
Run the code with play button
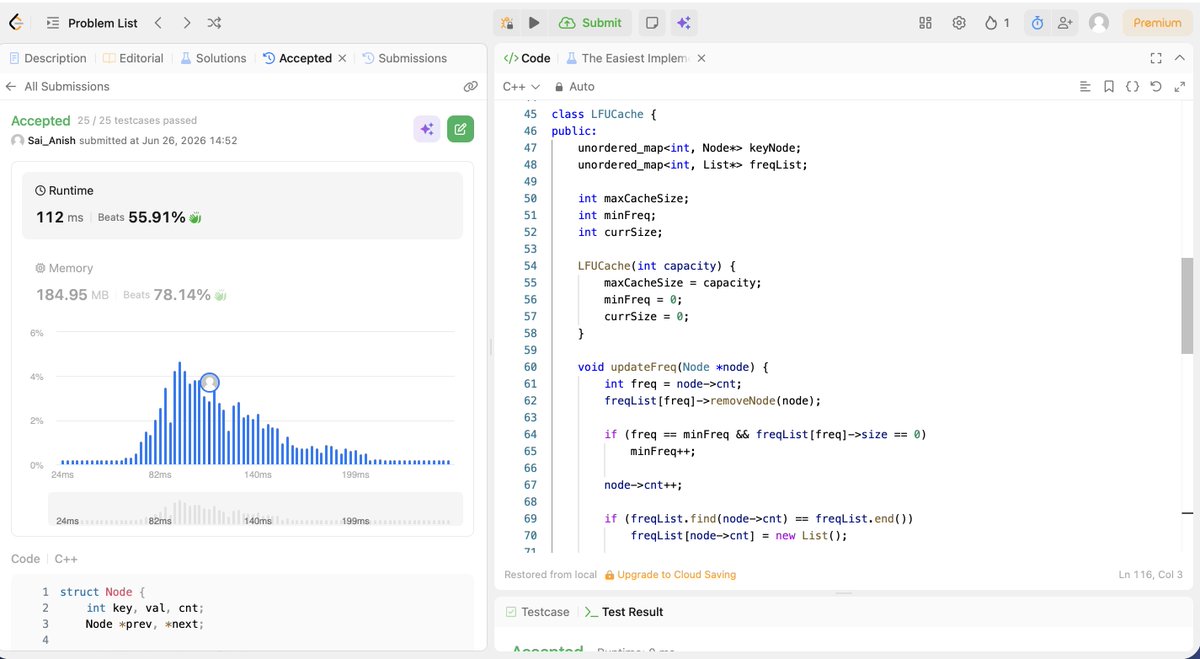(534, 22)
